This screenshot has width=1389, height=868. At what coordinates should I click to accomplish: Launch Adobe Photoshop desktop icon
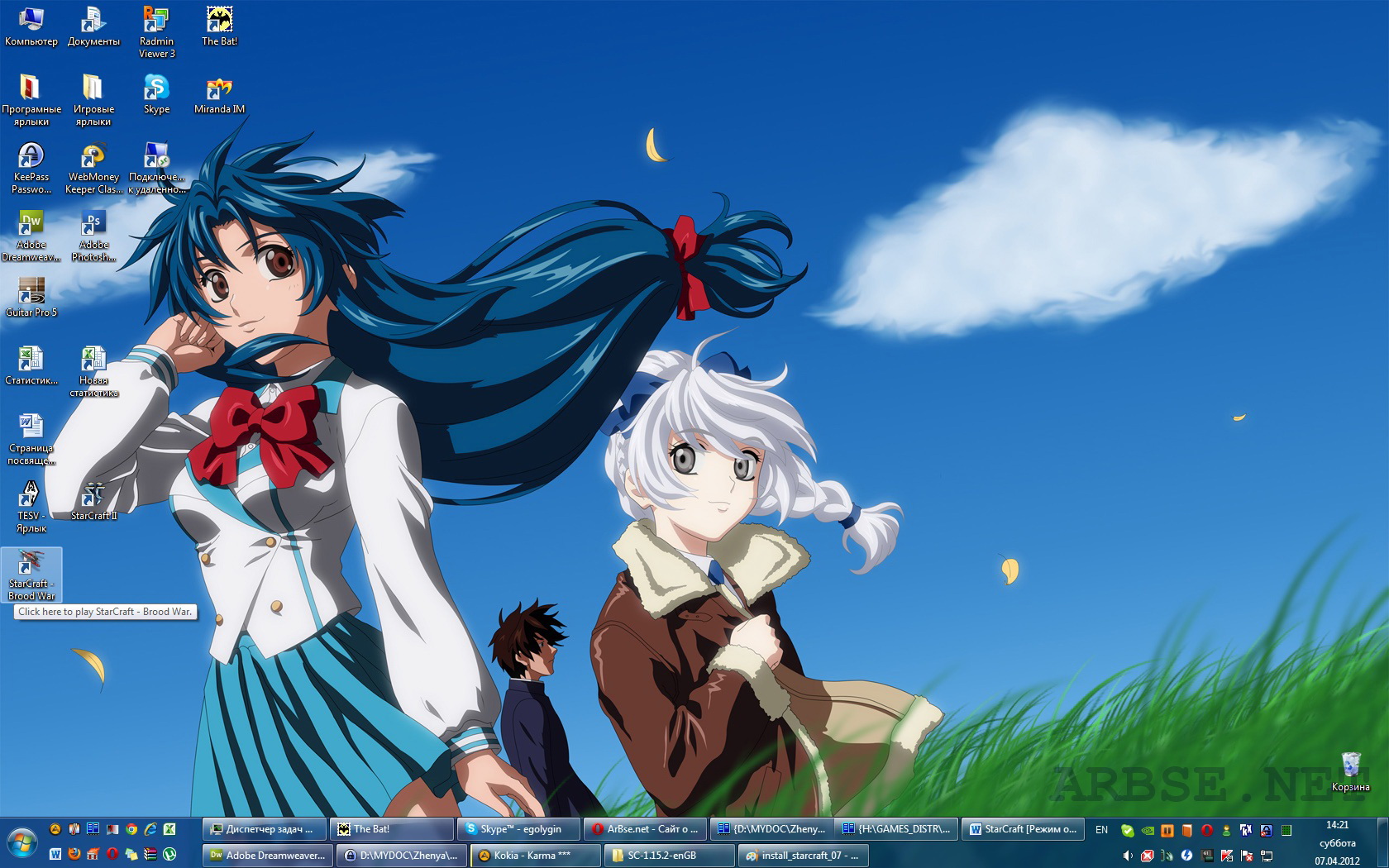[x=93, y=236]
